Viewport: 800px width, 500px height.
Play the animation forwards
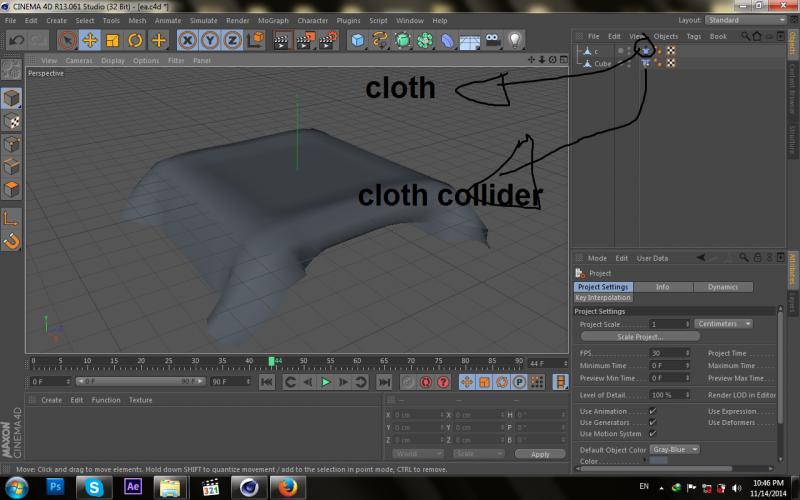point(326,382)
